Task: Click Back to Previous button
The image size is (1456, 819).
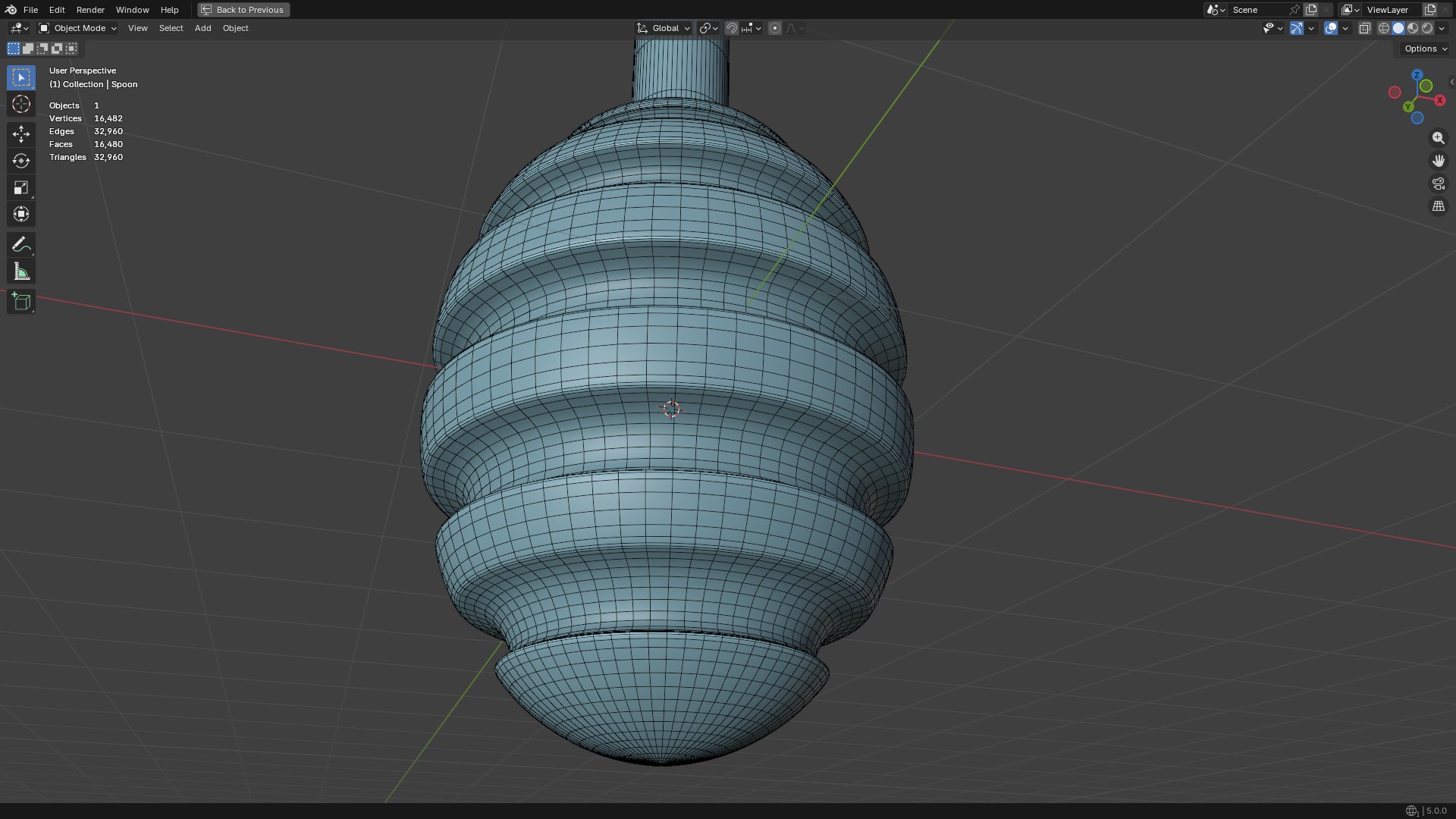Action: (x=243, y=10)
